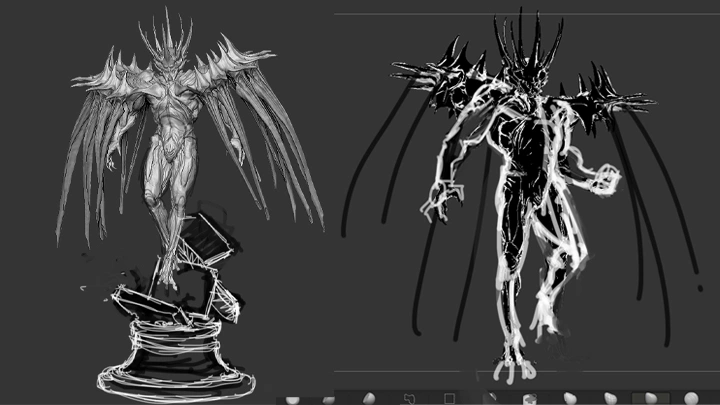This screenshot has height=405, width=720.
Task: Click the sketch figure's clenched fist
Action: (x=607, y=182)
